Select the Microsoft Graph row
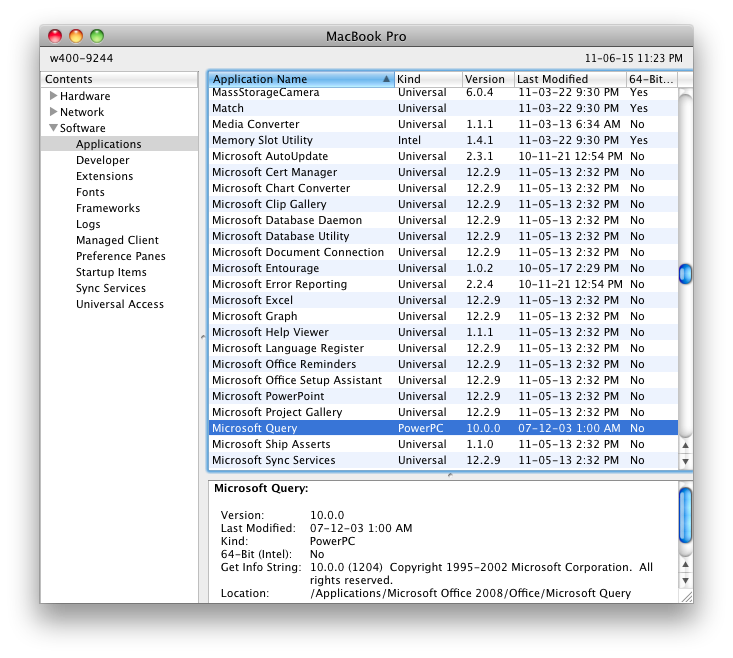This screenshot has height=658, width=733. 443,316
